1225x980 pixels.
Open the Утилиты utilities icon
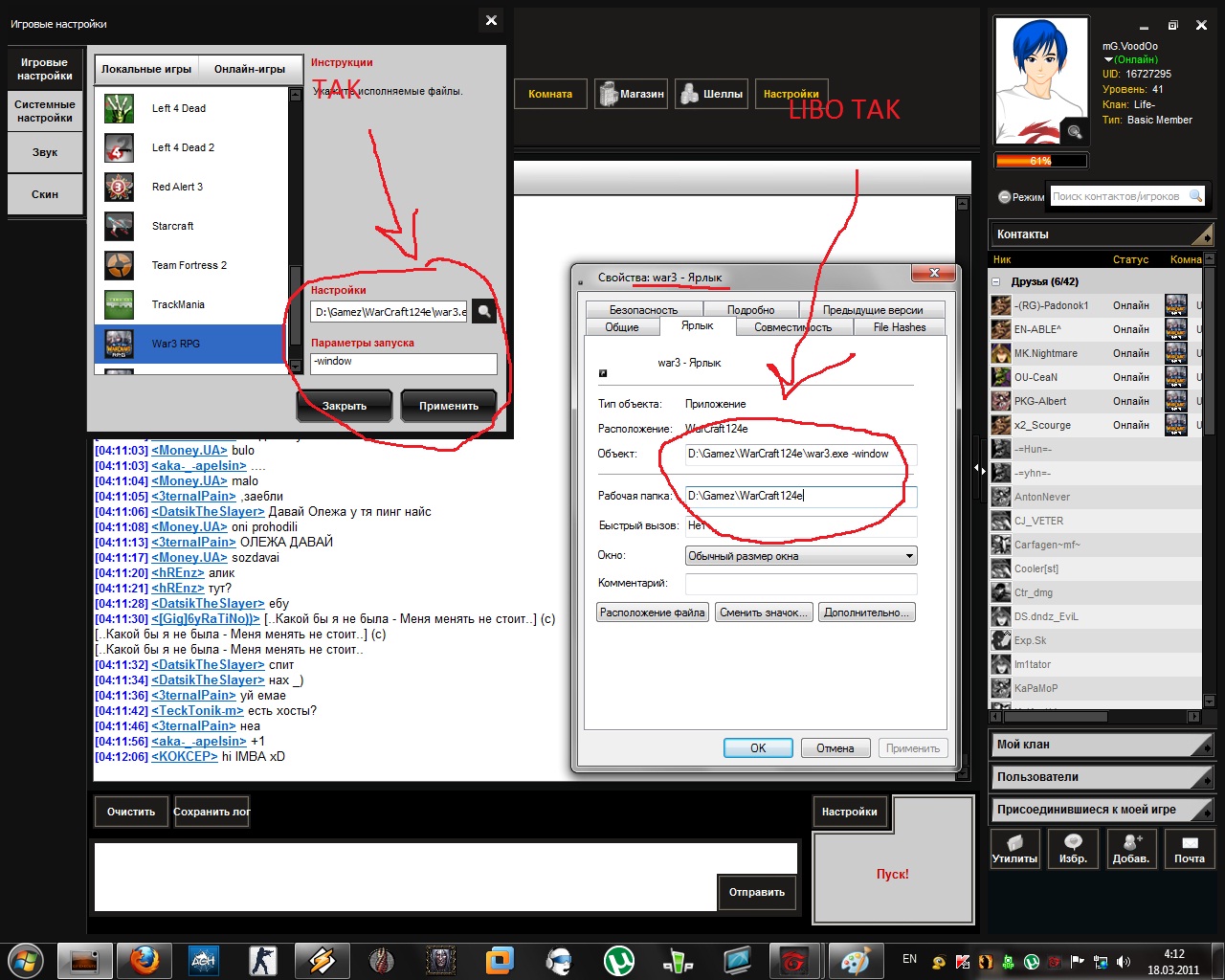pos(1014,848)
